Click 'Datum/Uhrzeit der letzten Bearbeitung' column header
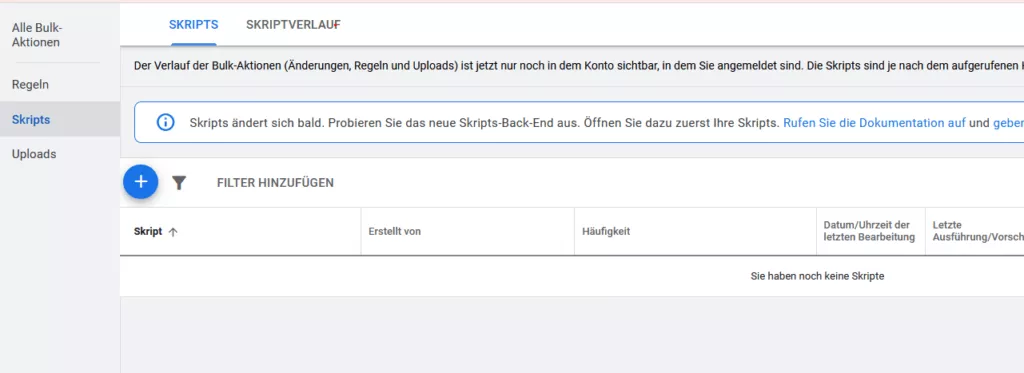 point(869,231)
